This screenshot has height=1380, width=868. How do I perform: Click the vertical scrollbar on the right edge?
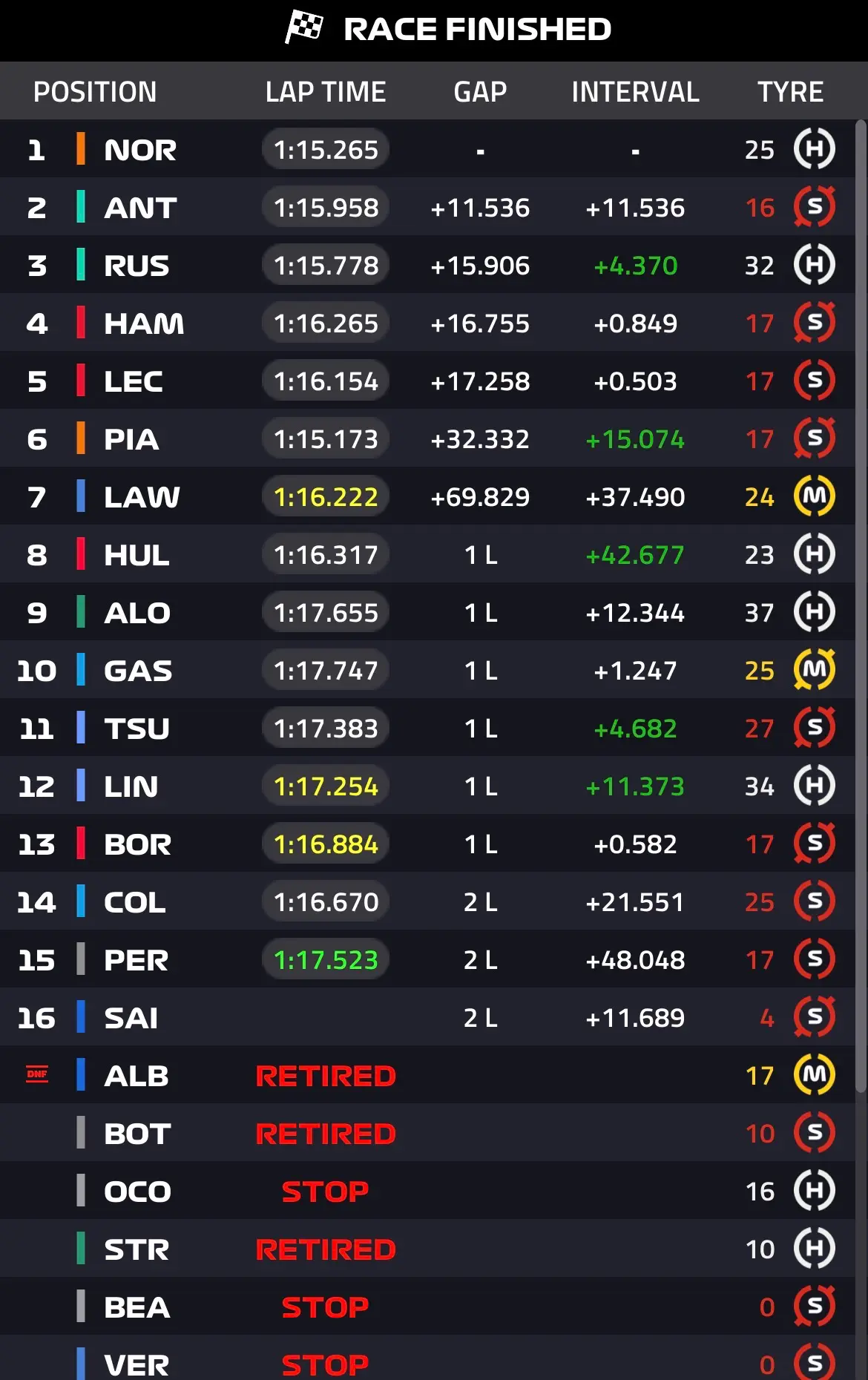861,606
